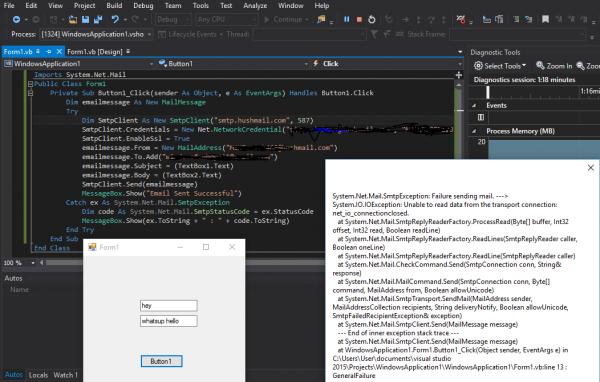600x382 pixels.
Task: Click the Open File folder icon
Action: click(73, 20)
